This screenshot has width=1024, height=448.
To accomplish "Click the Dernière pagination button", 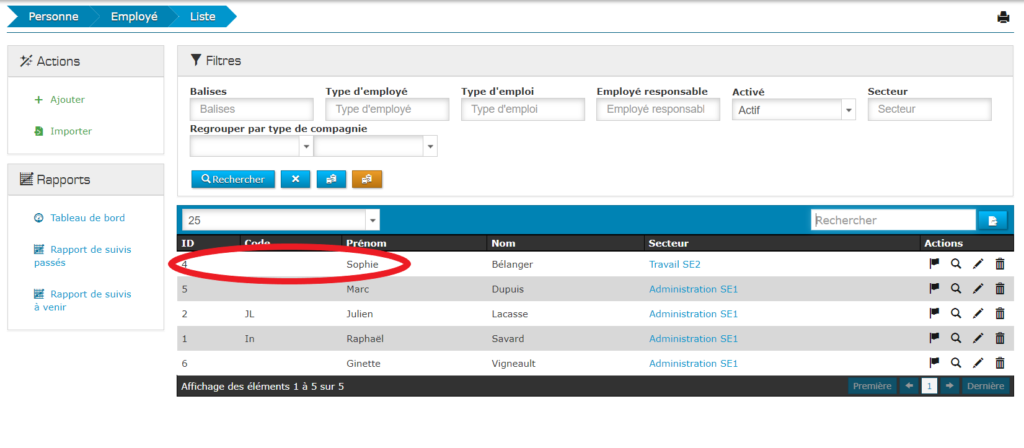I will click(984, 386).
